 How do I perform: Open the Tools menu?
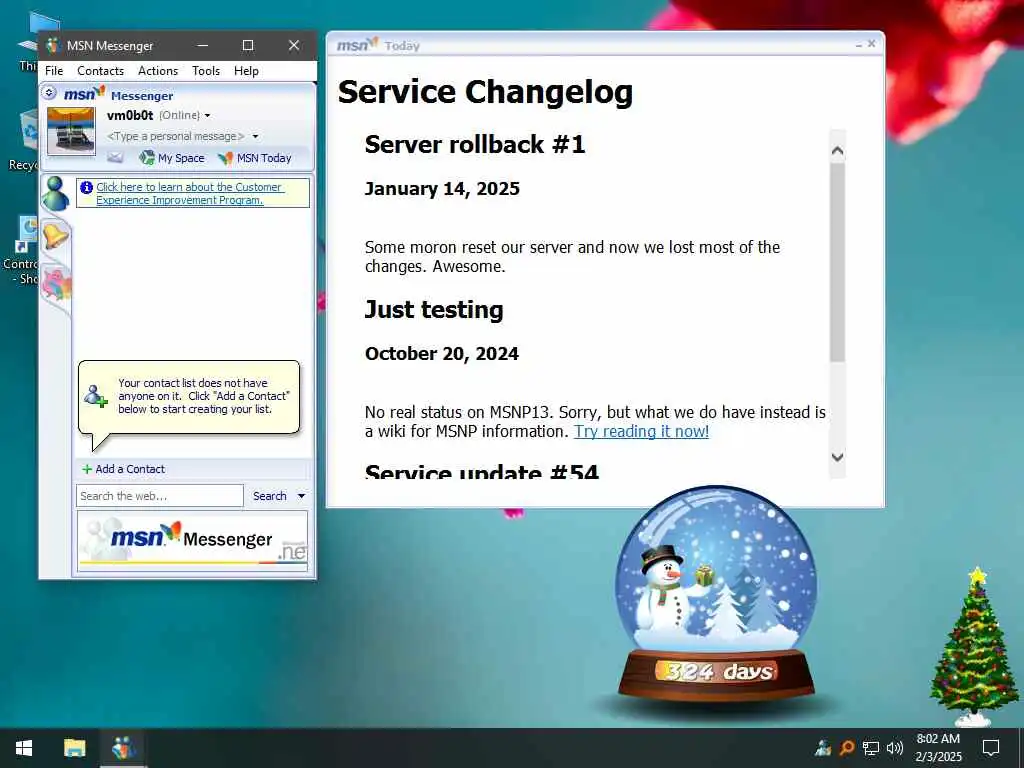pyautogui.click(x=206, y=71)
